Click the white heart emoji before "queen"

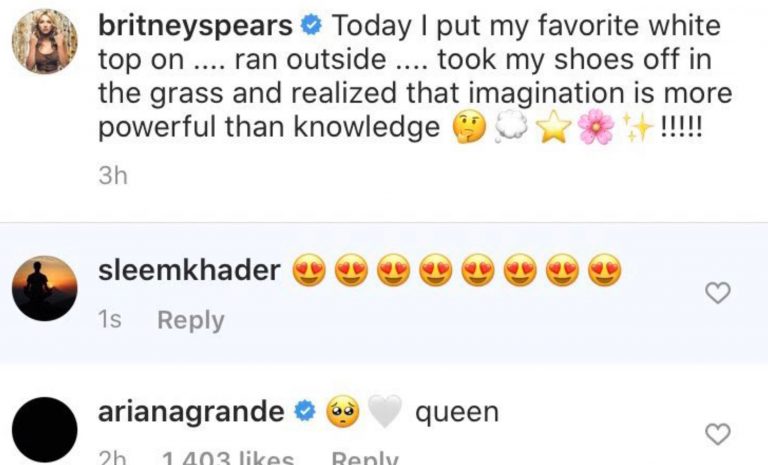386,412
